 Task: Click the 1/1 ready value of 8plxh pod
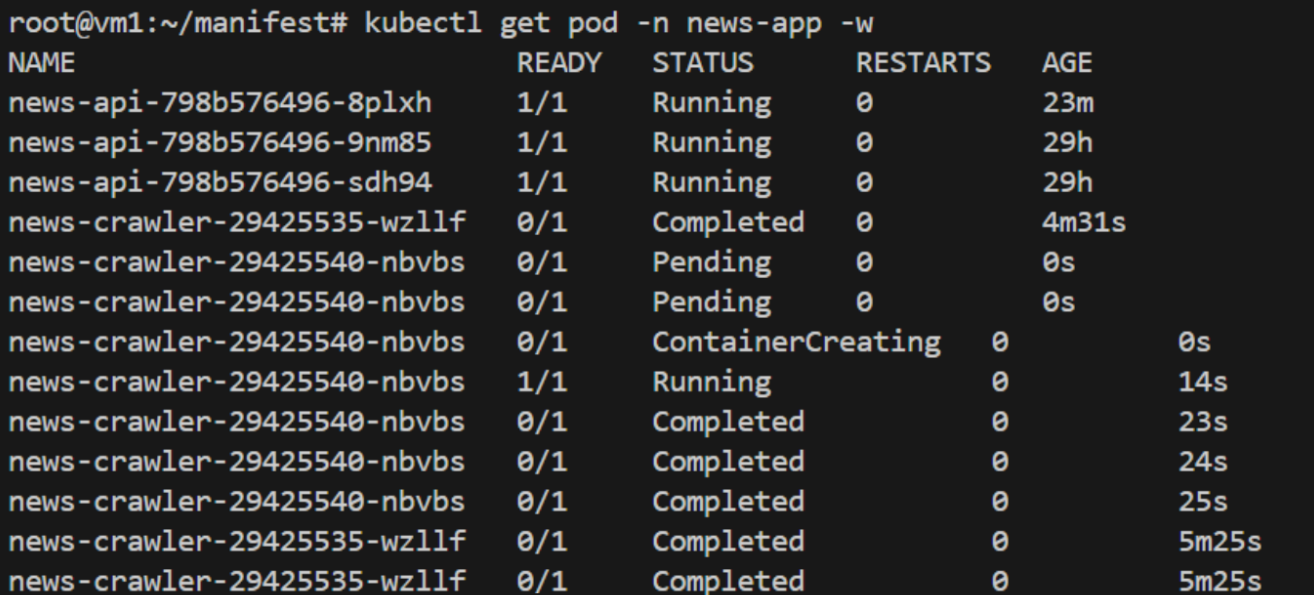[542, 103]
